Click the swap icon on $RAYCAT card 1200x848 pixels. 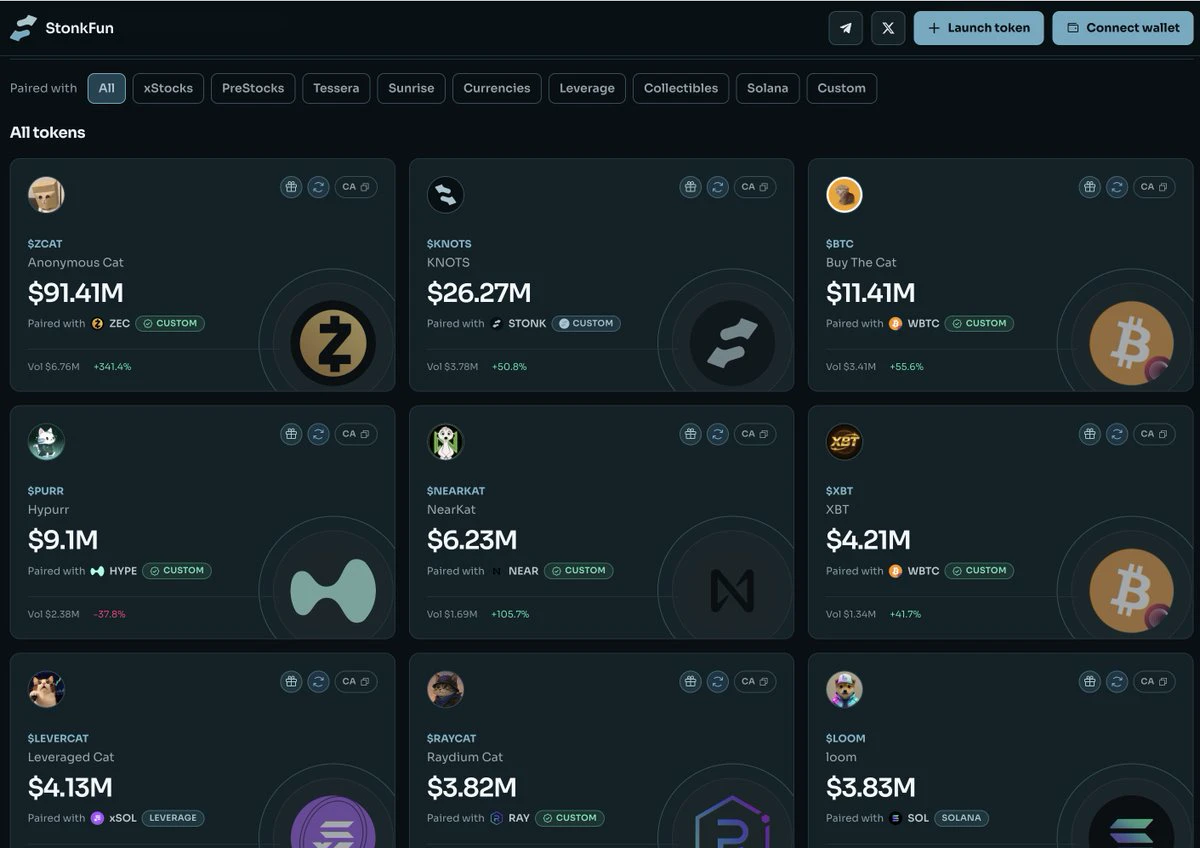pyautogui.click(x=717, y=681)
